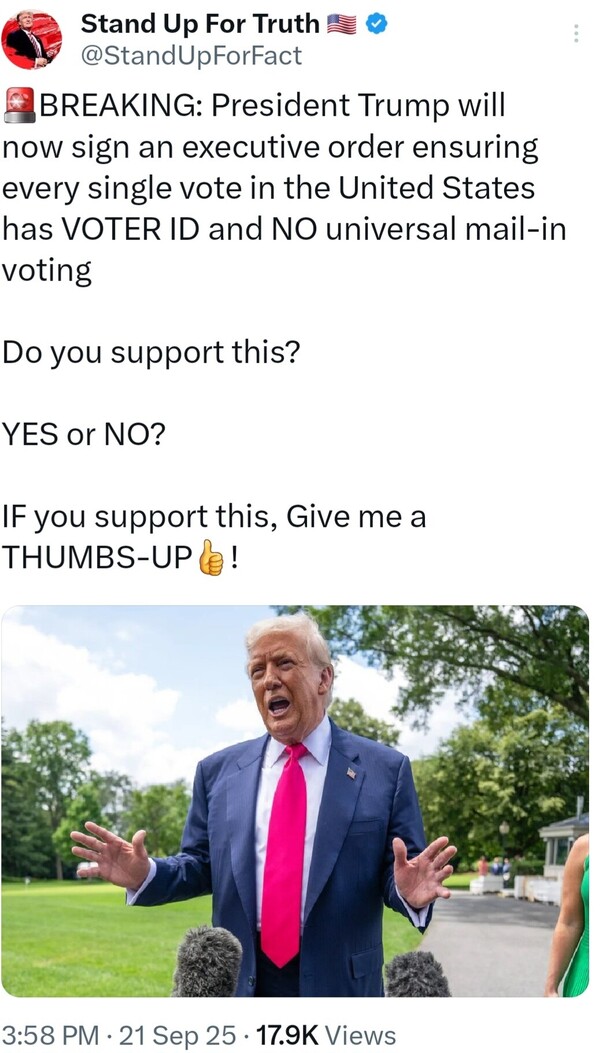Click the "Give me a THUMBS-UP" text
The height and width of the screenshot is (1053, 607).
click(x=214, y=537)
